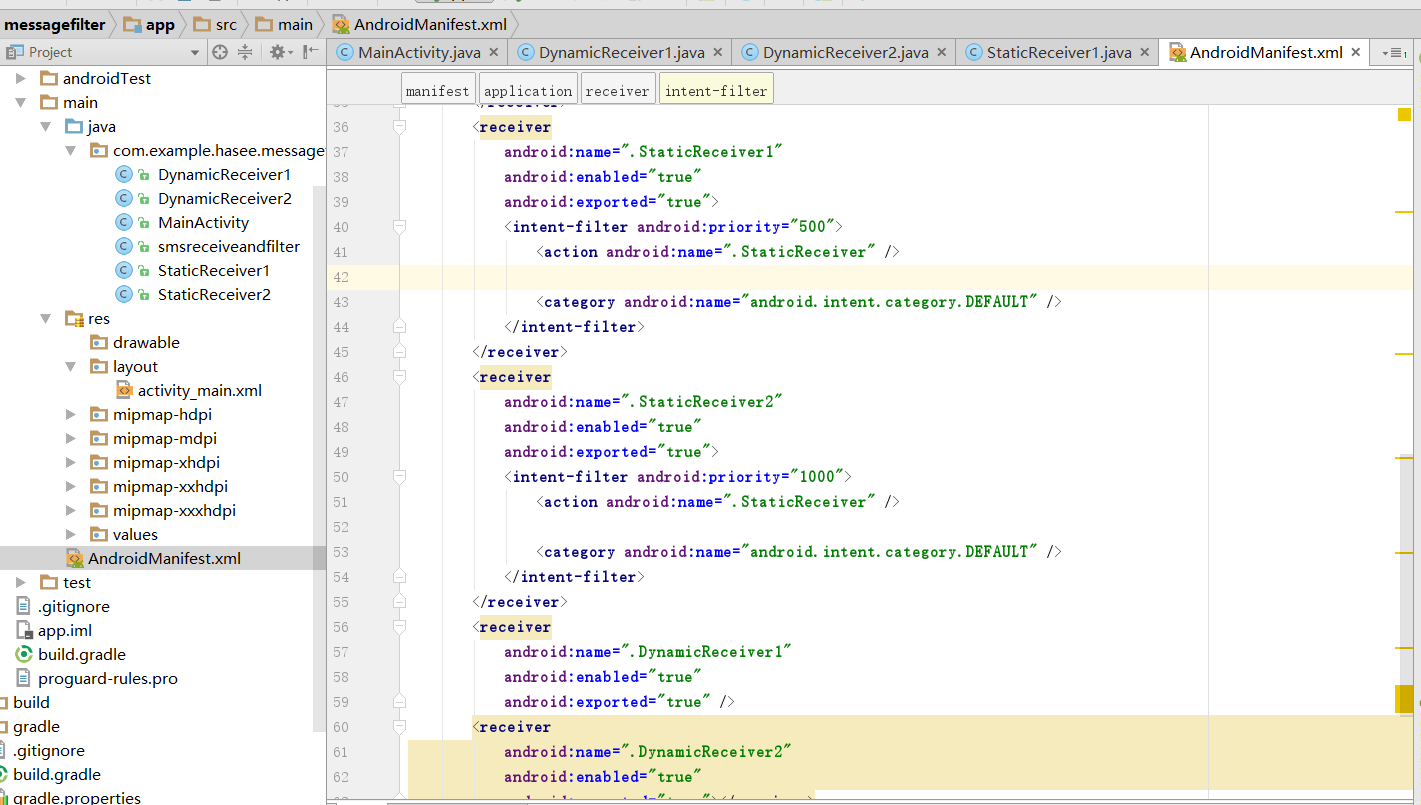This screenshot has width=1421, height=805.
Task: Open the Project panel gear settings
Action: click(x=277, y=52)
